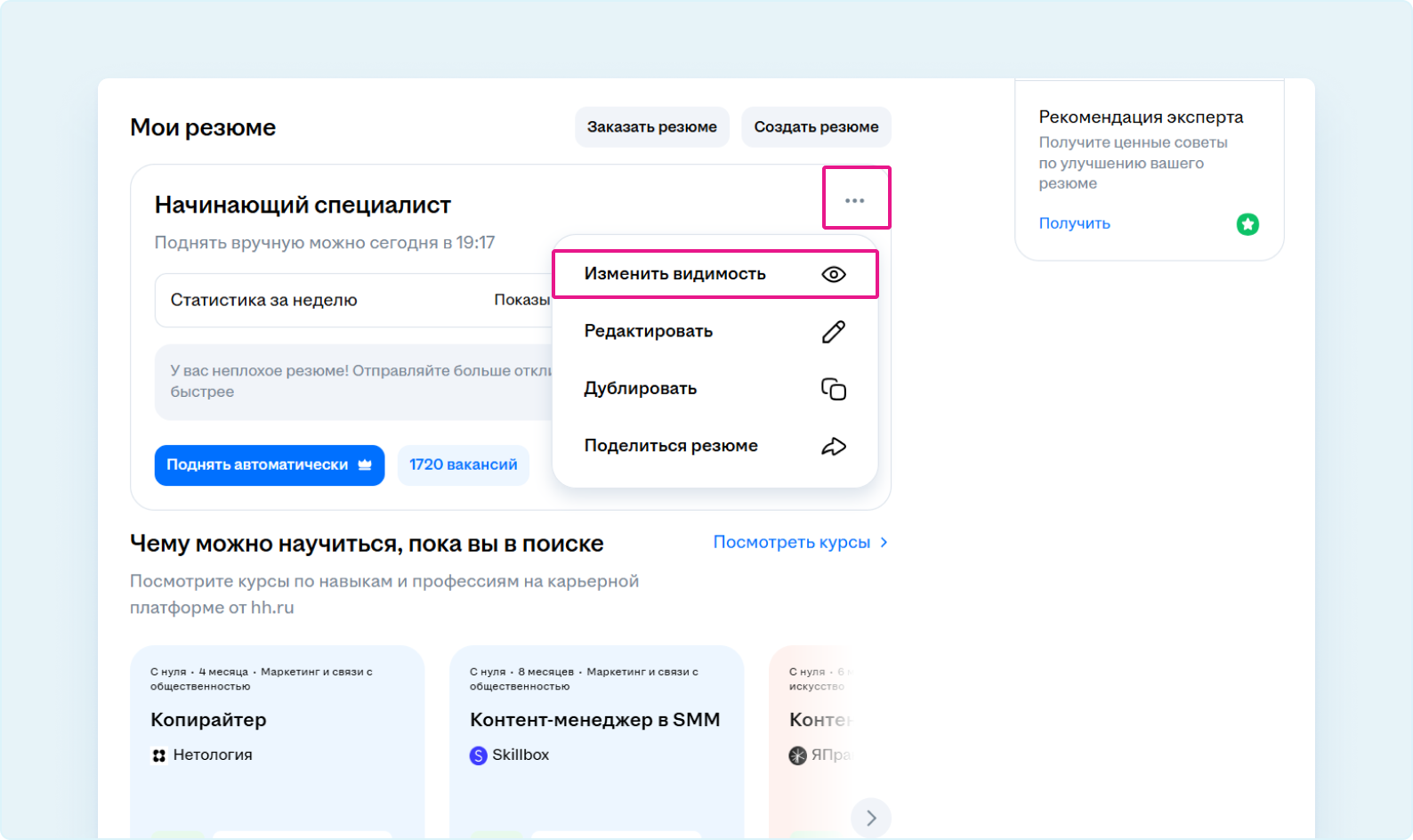
Task: Click the share arrow icon
Action: 833,447
